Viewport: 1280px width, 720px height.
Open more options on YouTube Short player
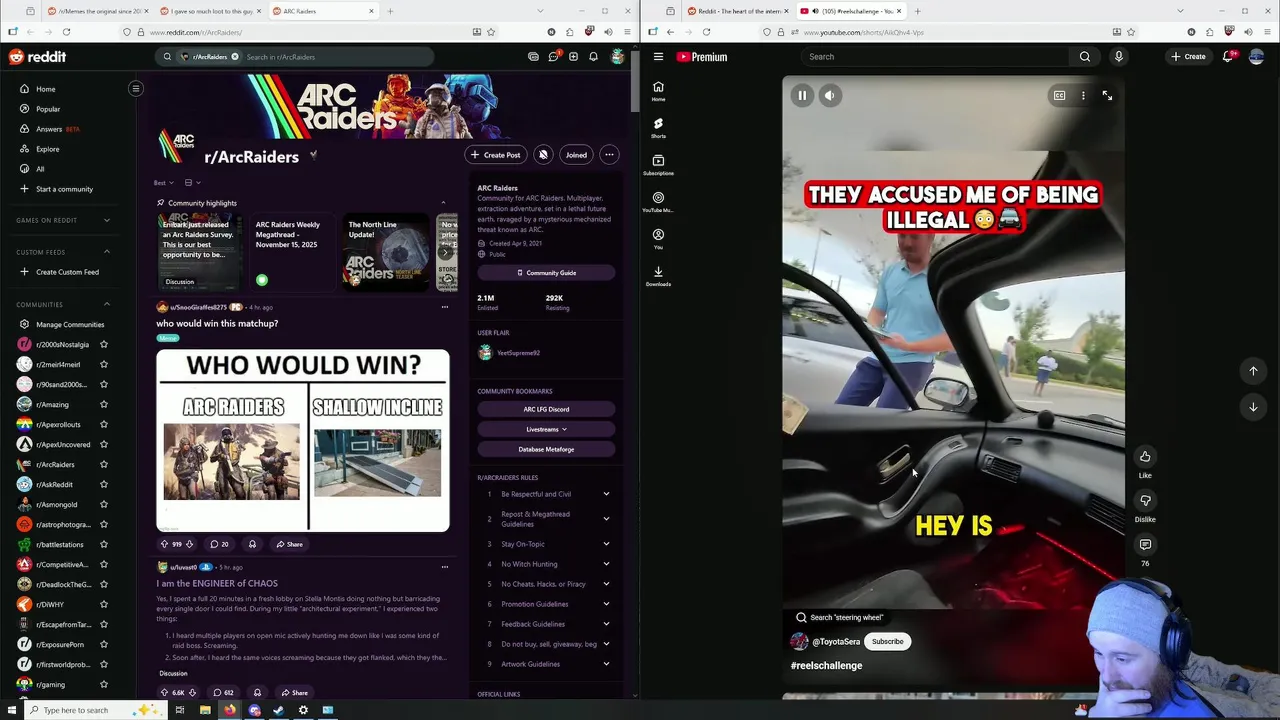pyautogui.click(x=1083, y=96)
